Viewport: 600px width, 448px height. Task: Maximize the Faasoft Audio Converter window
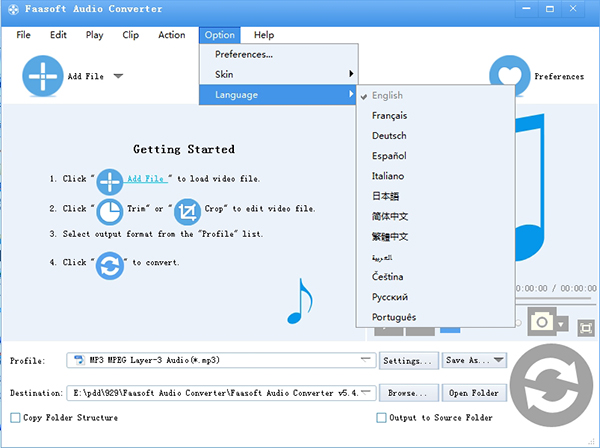point(550,8)
